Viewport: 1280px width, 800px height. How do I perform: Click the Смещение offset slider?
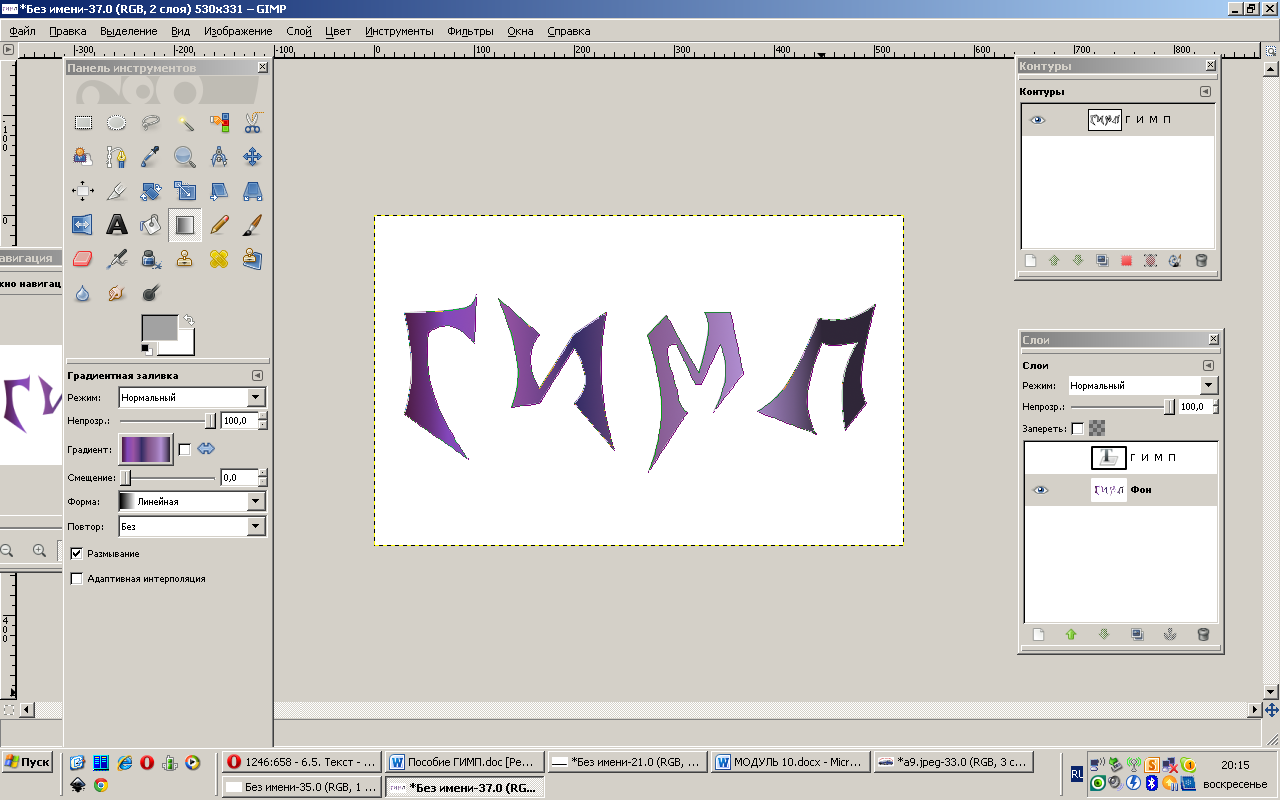[x=168, y=478]
